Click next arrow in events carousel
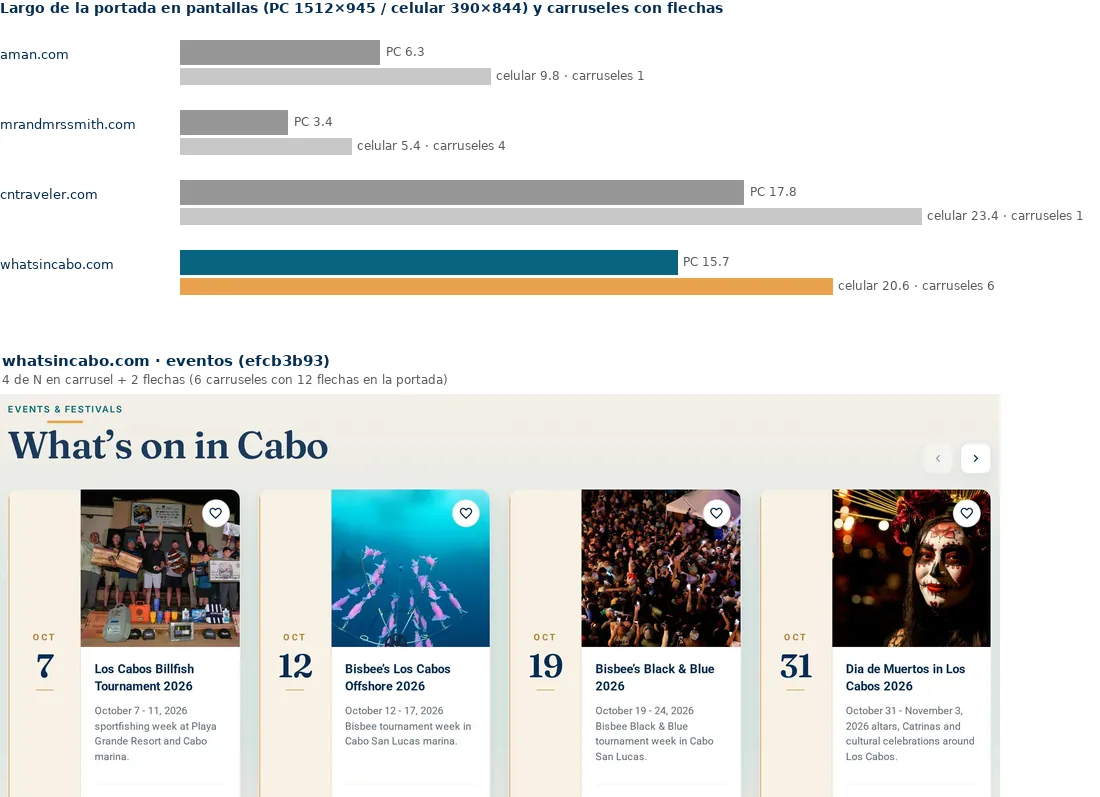This screenshot has width=1100, height=797. (975, 458)
